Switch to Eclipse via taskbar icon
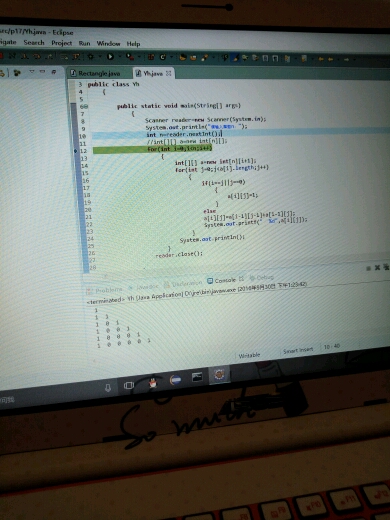 coord(219,374)
